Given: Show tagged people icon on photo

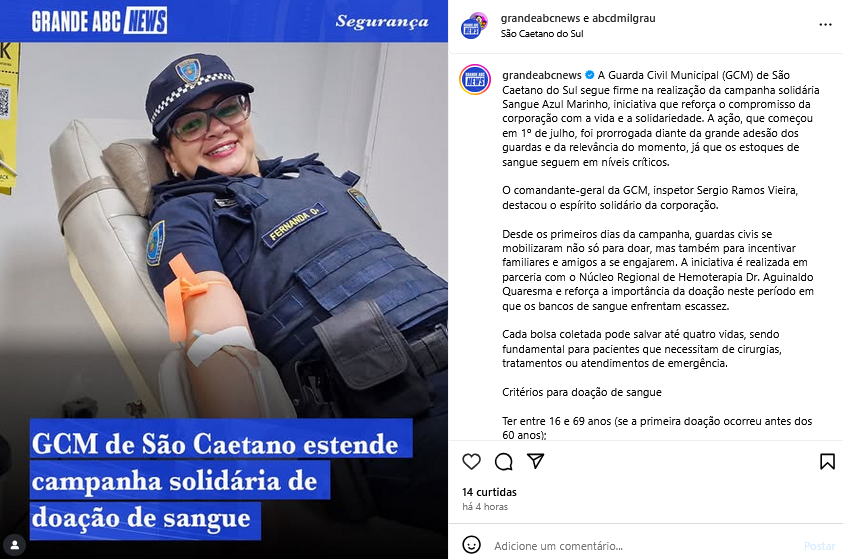Looking at the screenshot, I should [15, 545].
